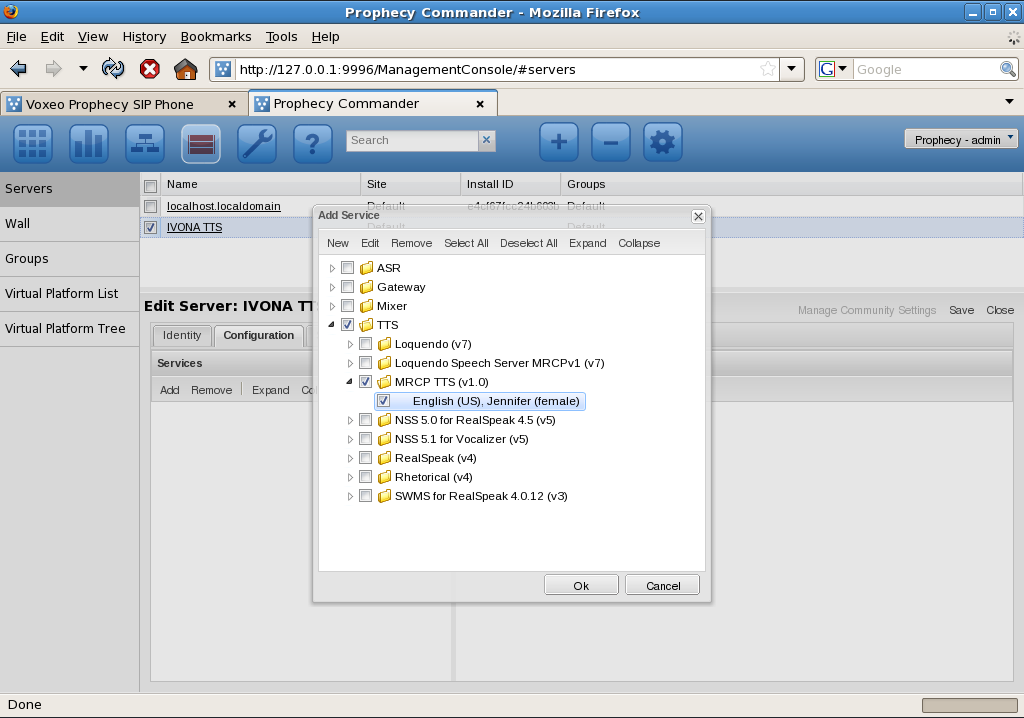Click Select All in Add Service toolbar
This screenshot has width=1024, height=718.
click(466, 243)
